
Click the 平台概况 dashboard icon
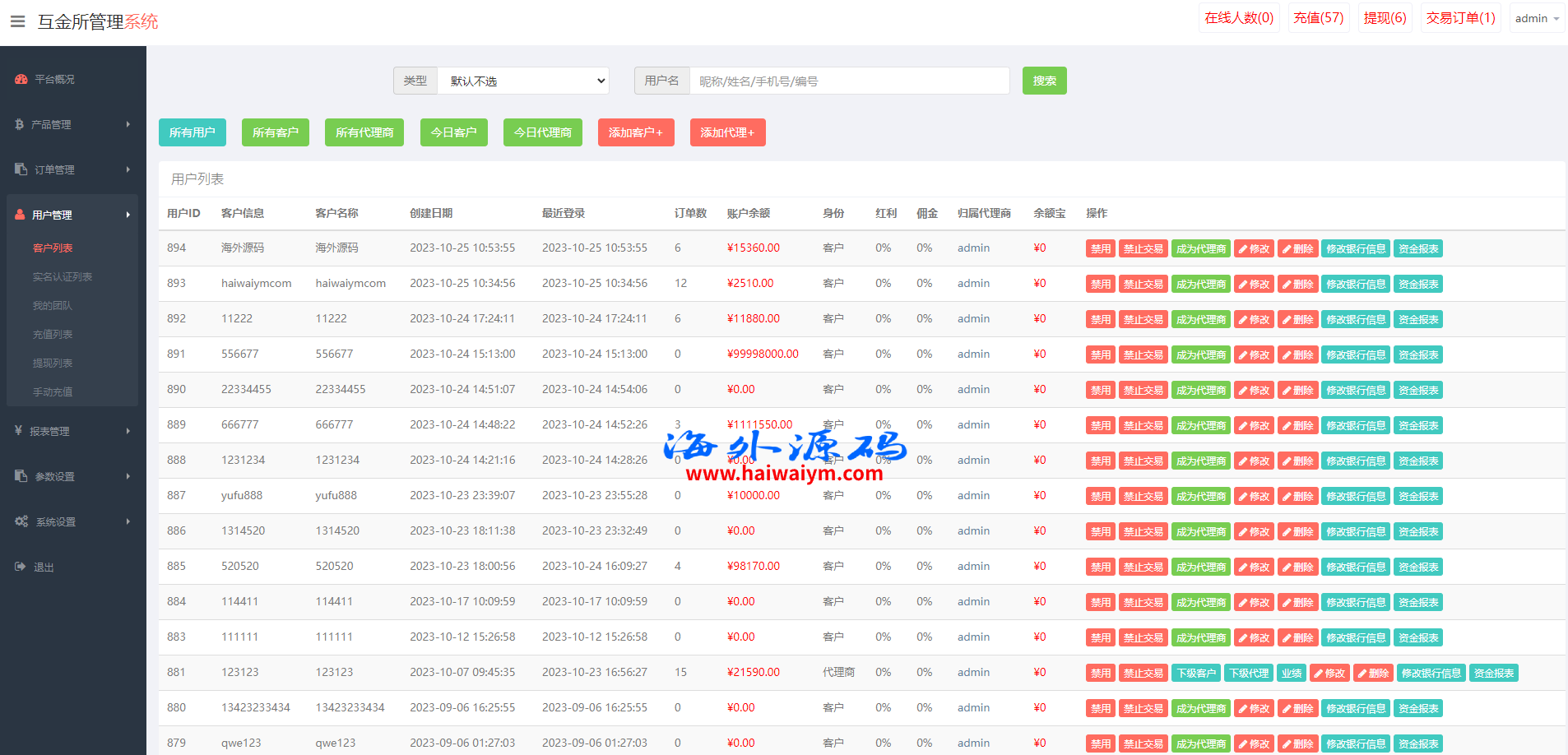(21, 80)
